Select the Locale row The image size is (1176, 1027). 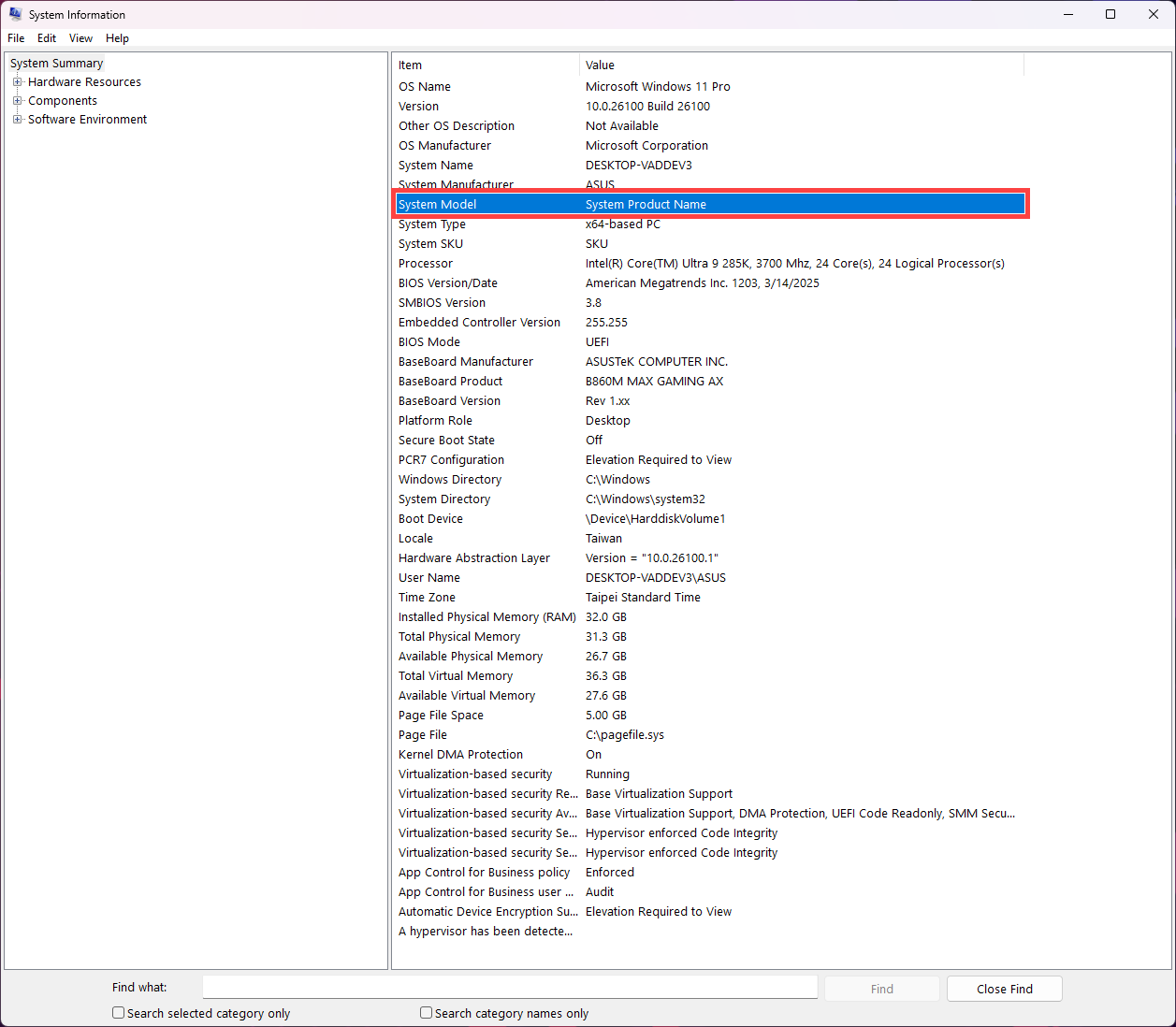click(x=709, y=539)
